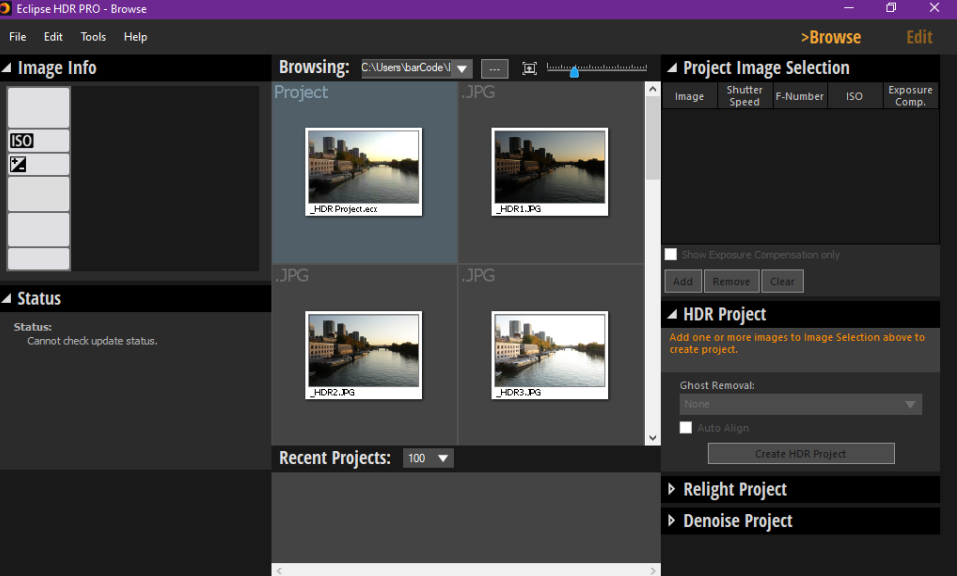Collapse the Status panel
The height and width of the screenshot is (576, 957).
pyautogui.click(x=7, y=298)
